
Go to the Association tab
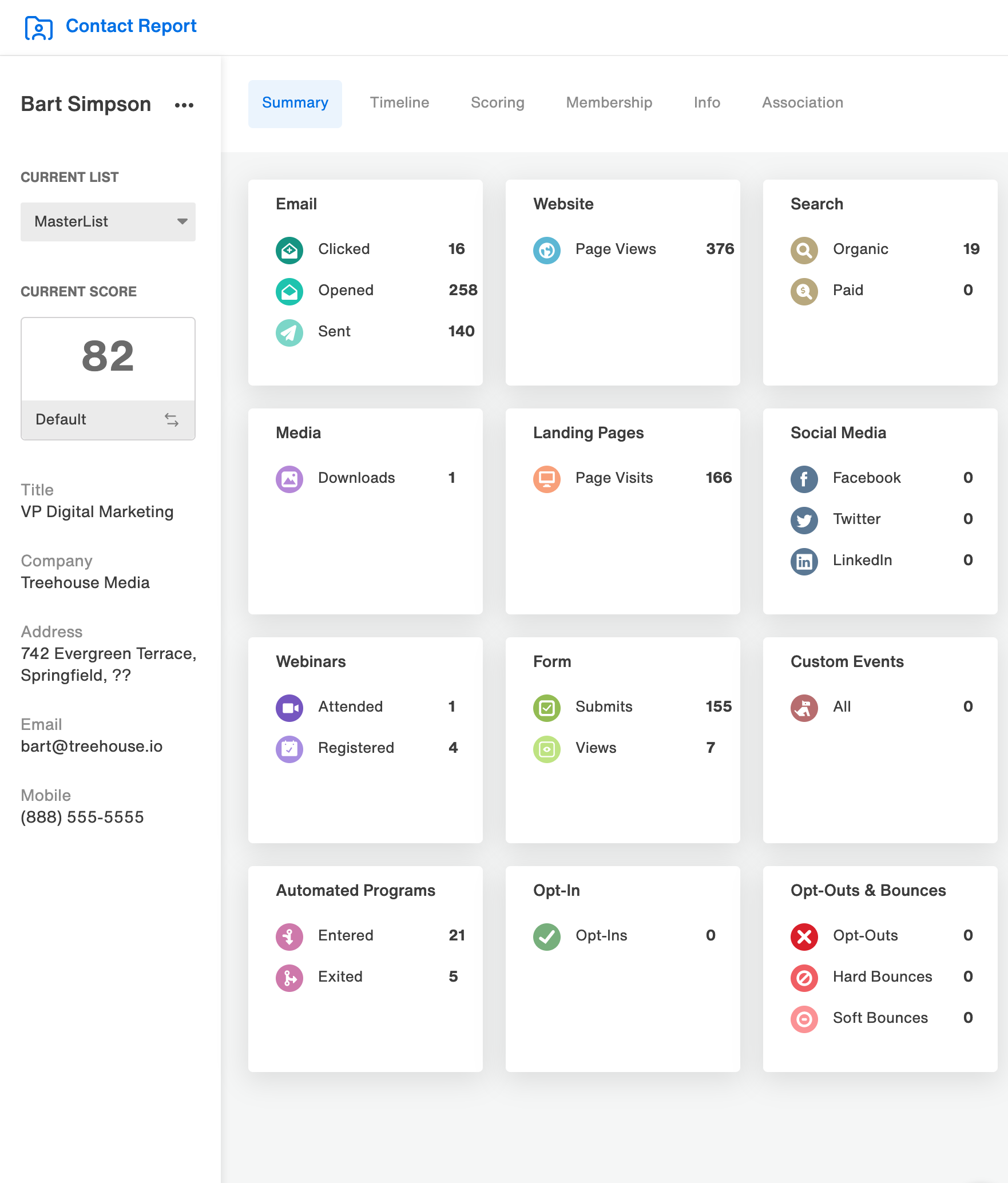[803, 103]
